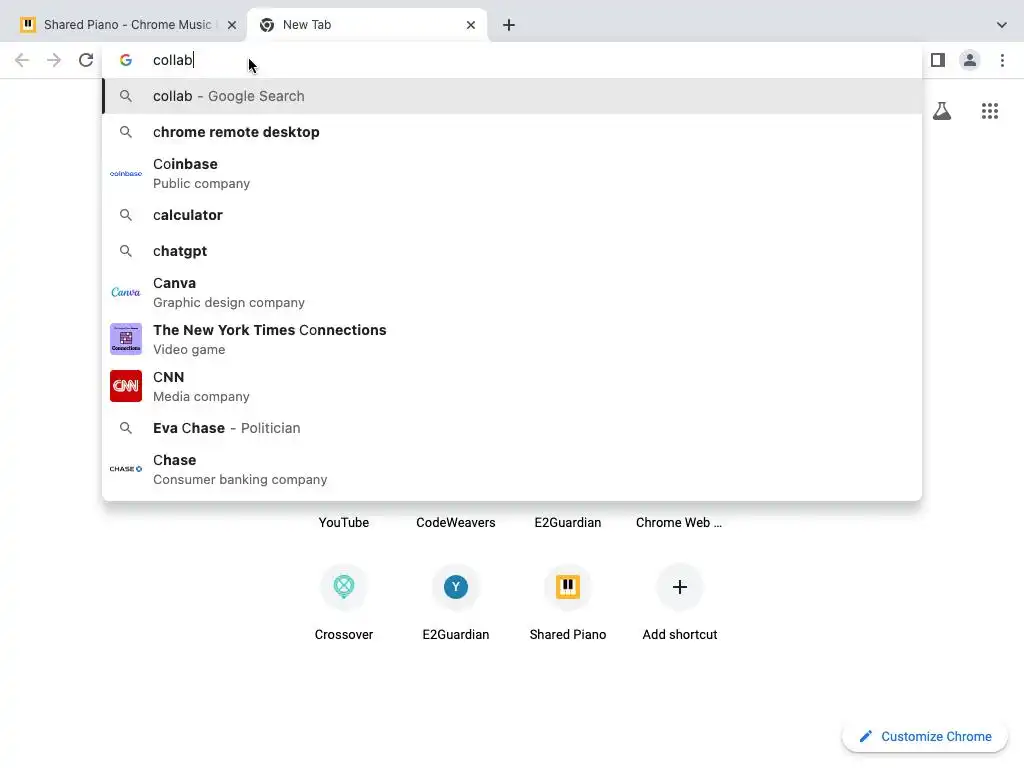Click search icon beside calculator
The width and height of the screenshot is (1024, 768).
point(126,215)
